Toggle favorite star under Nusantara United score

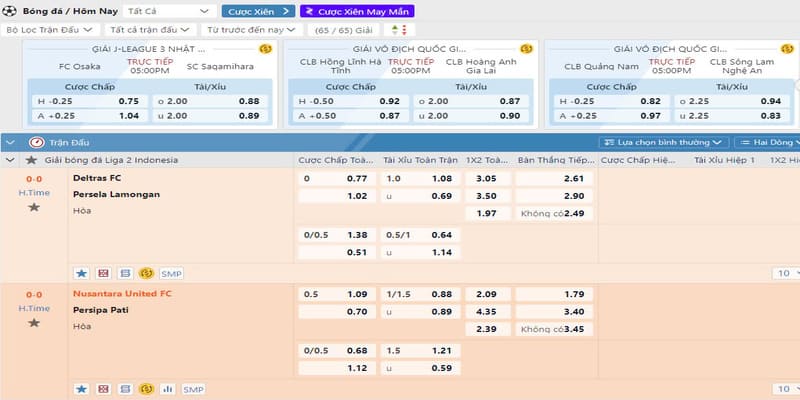point(34,323)
